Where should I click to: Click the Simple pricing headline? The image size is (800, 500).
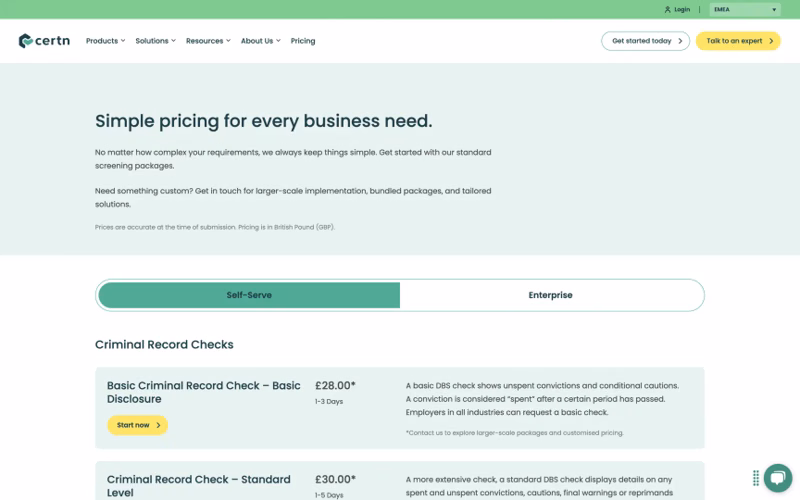pos(263,121)
